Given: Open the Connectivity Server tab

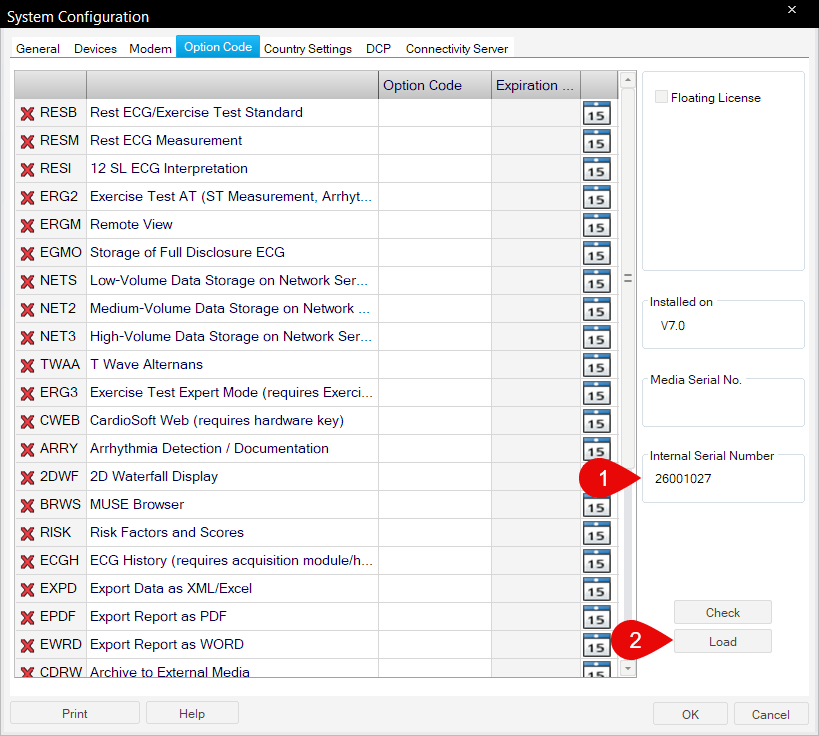Looking at the screenshot, I should pos(457,48).
